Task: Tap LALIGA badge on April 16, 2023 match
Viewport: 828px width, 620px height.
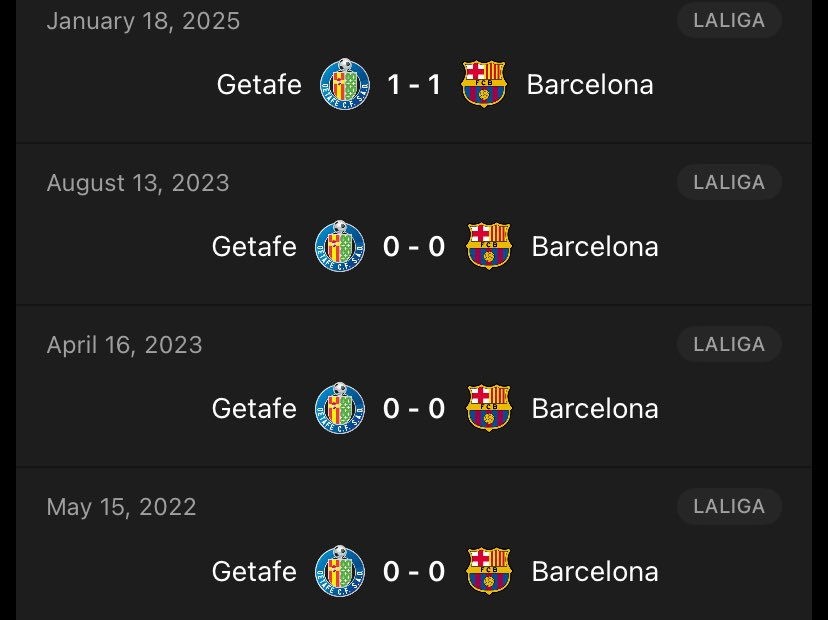Action: coord(729,344)
